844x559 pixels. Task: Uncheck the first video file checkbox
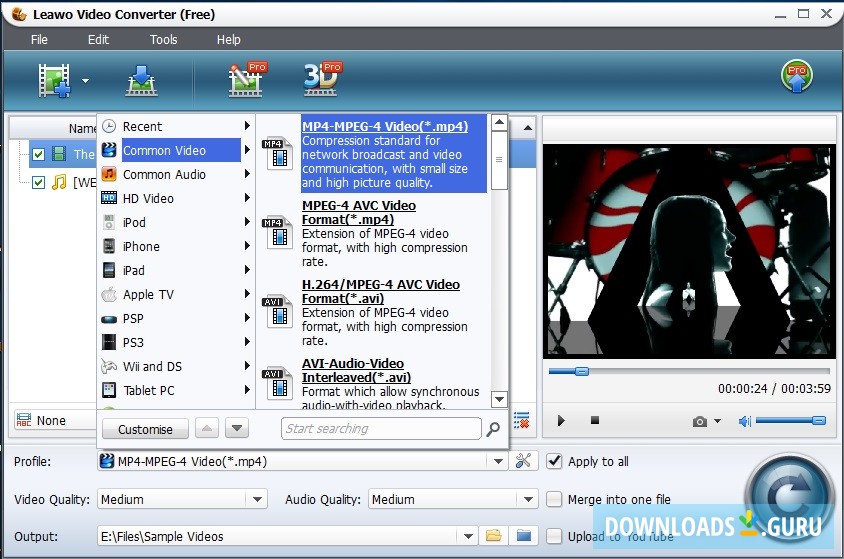point(38,154)
